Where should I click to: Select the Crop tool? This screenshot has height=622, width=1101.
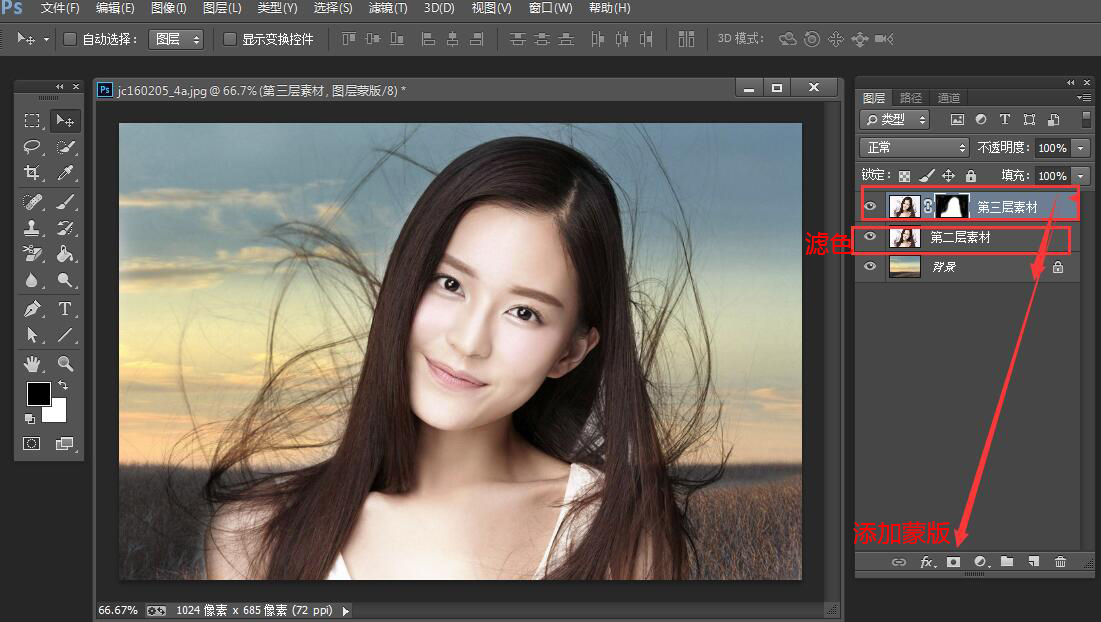click(32, 173)
